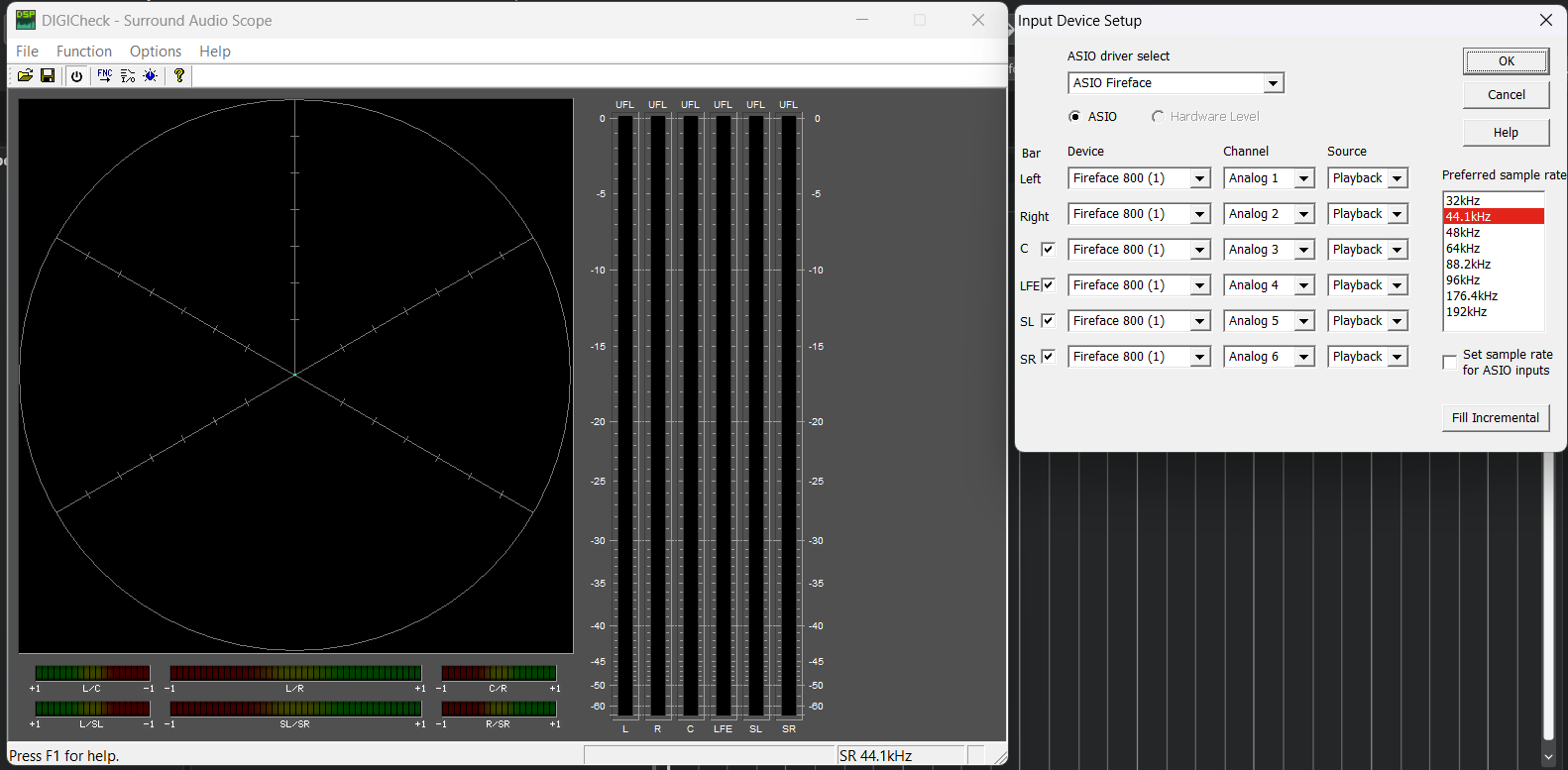This screenshot has width=1568, height=770.
Task: Click the Cancel button
Action: click(x=1506, y=95)
